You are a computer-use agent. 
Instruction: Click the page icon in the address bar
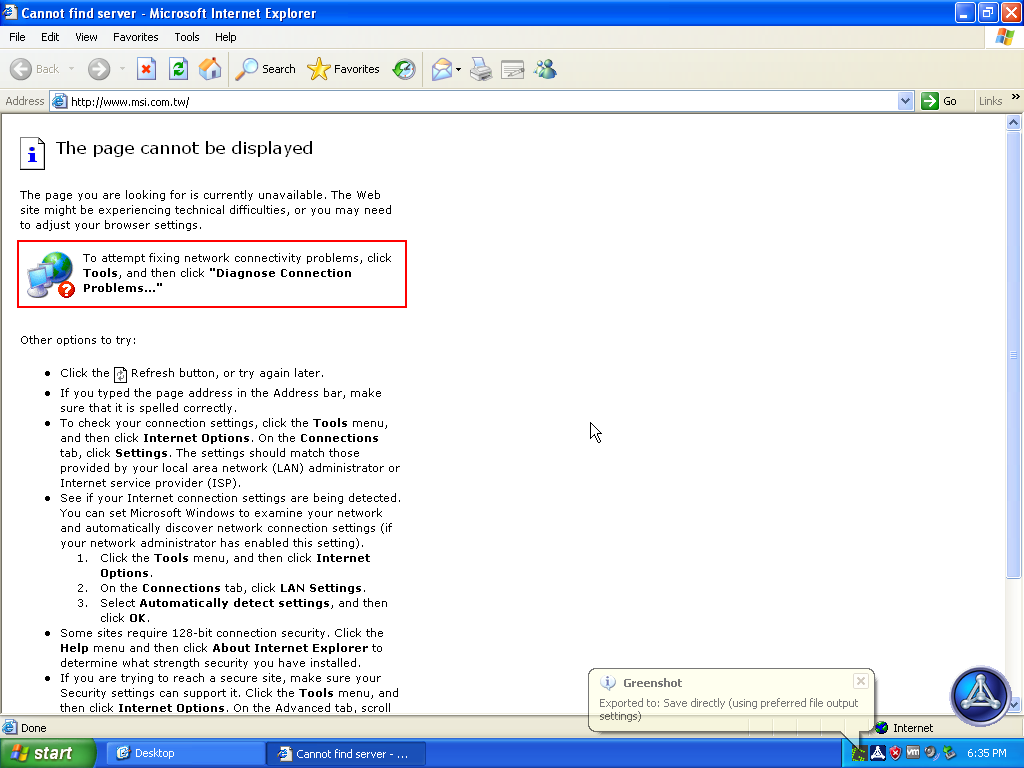pos(59,101)
